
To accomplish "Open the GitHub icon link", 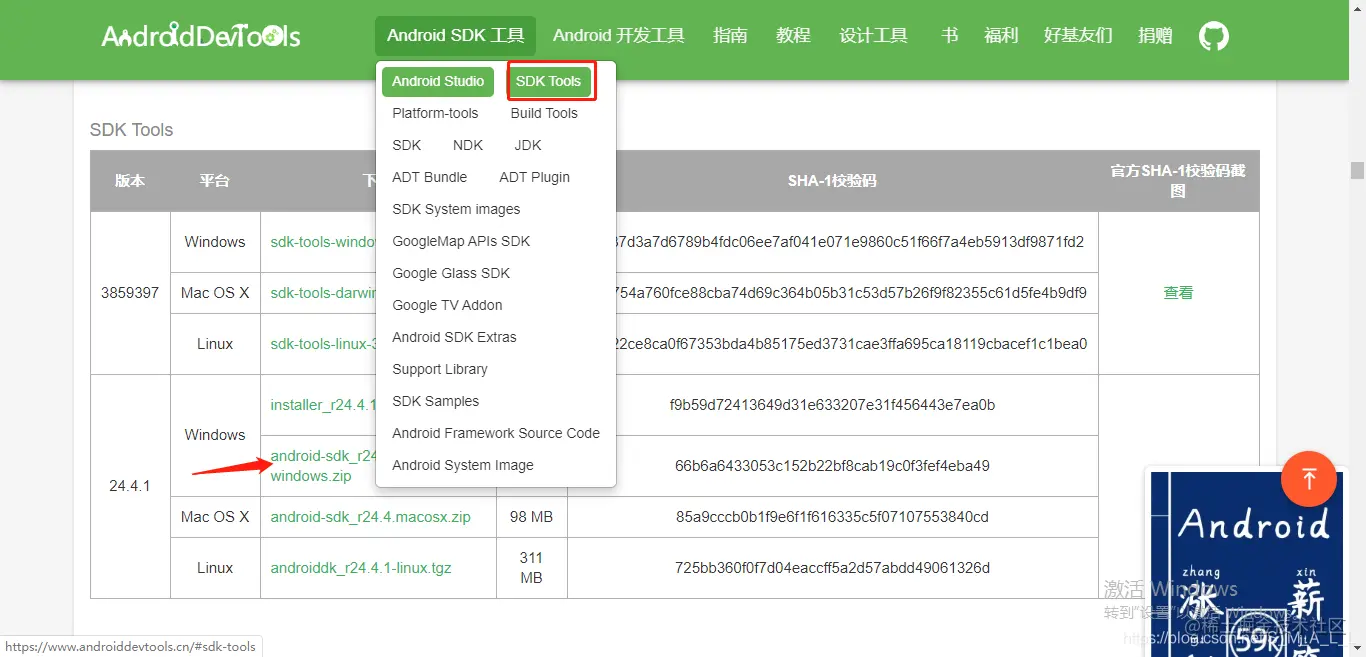I will [1213, 36].
